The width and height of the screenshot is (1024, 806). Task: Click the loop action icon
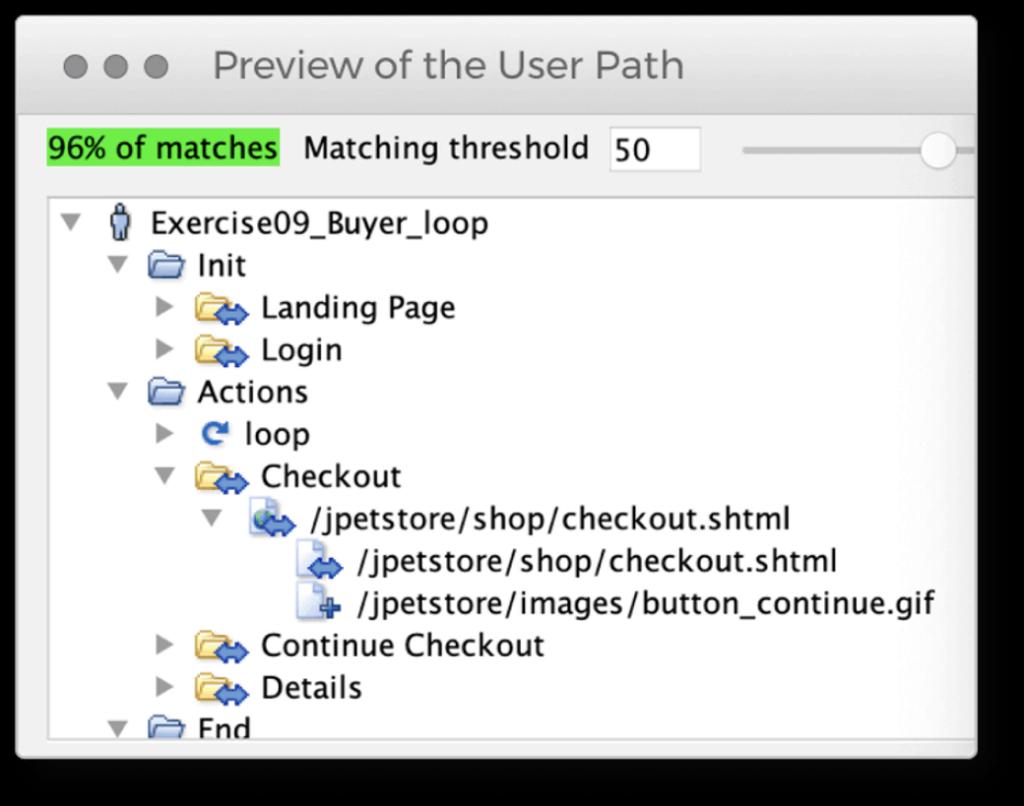(x=214, y=434)
